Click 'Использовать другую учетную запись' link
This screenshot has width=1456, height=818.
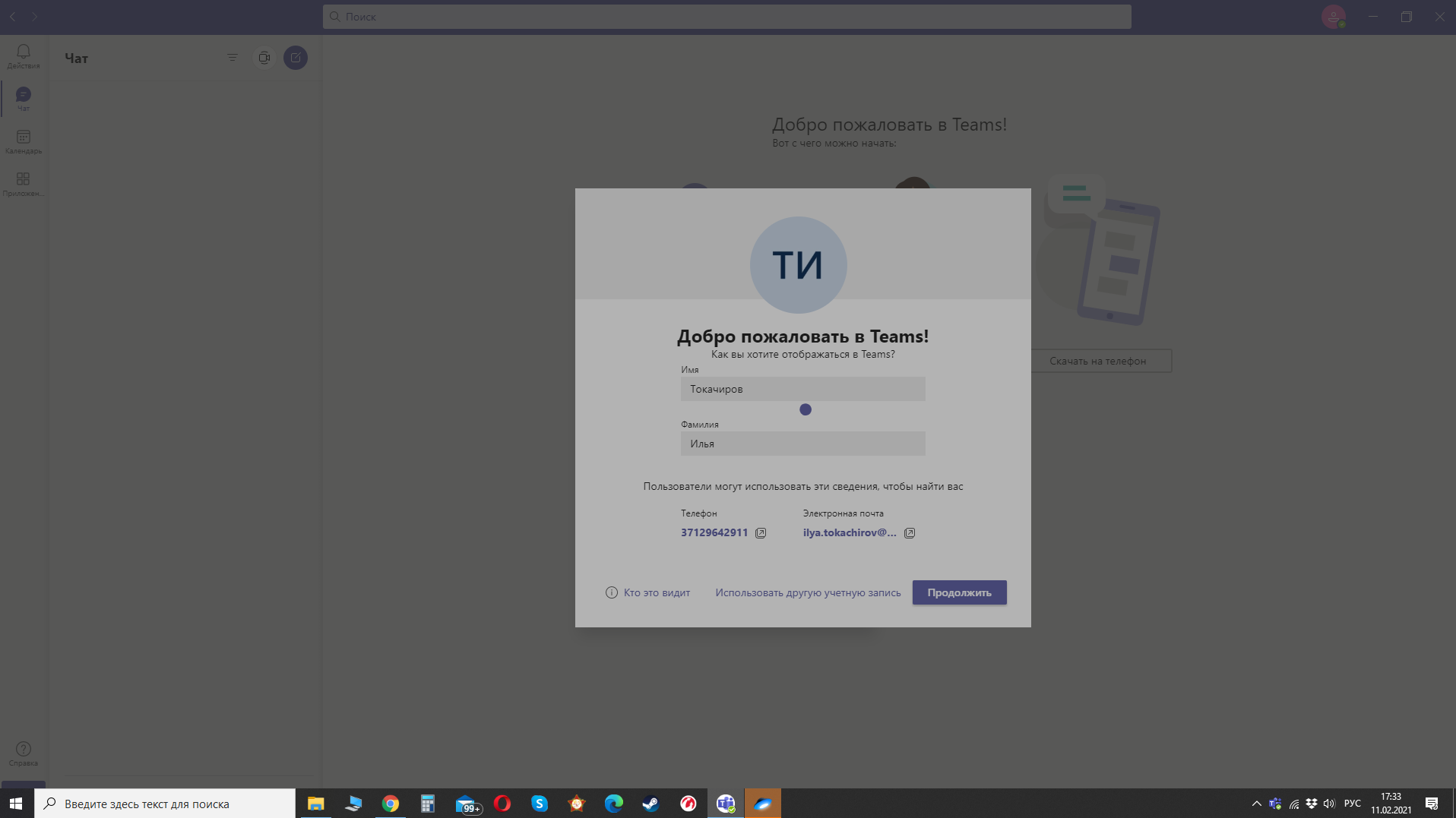(808, 592)
